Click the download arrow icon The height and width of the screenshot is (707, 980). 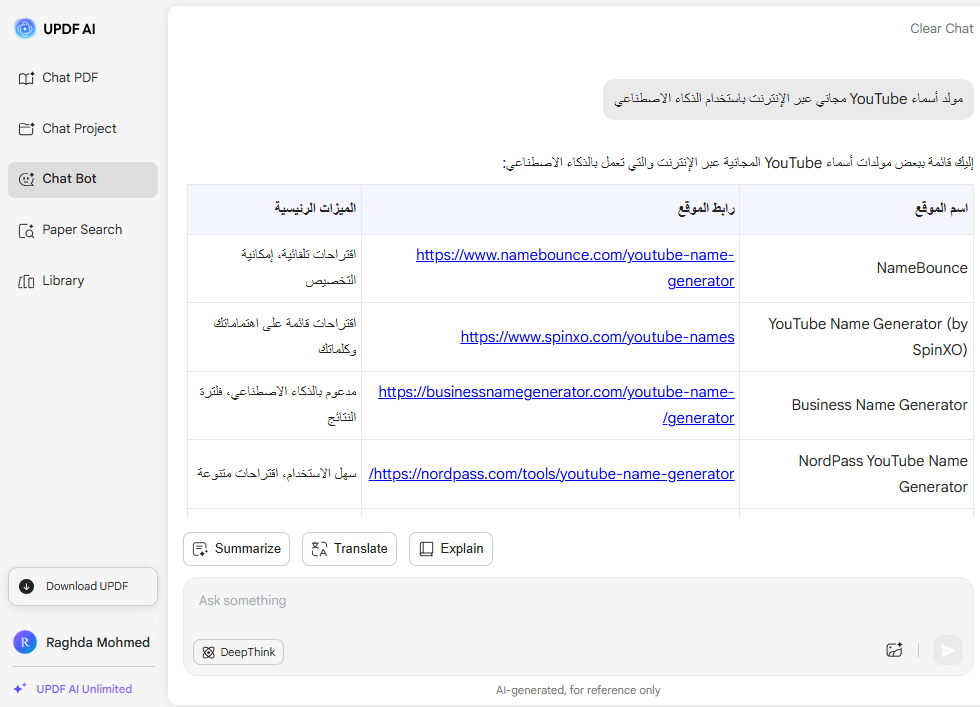tap(27, 586)
